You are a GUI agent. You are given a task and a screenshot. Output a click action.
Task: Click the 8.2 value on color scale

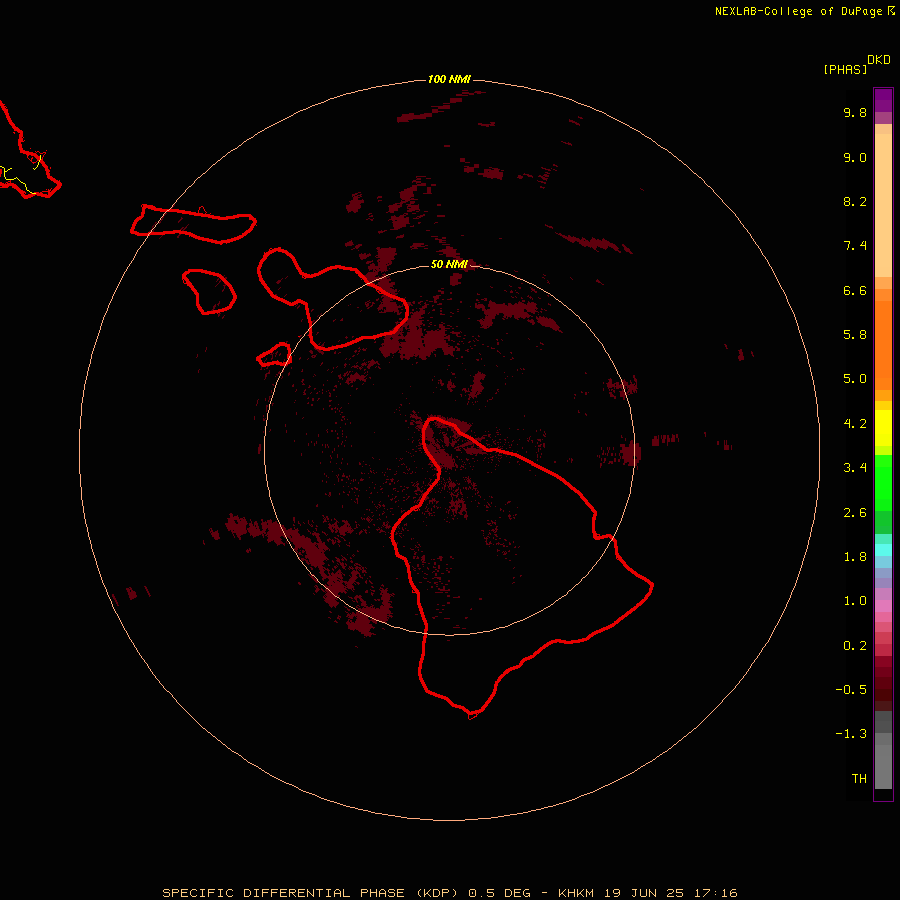(x=855, y=201)
